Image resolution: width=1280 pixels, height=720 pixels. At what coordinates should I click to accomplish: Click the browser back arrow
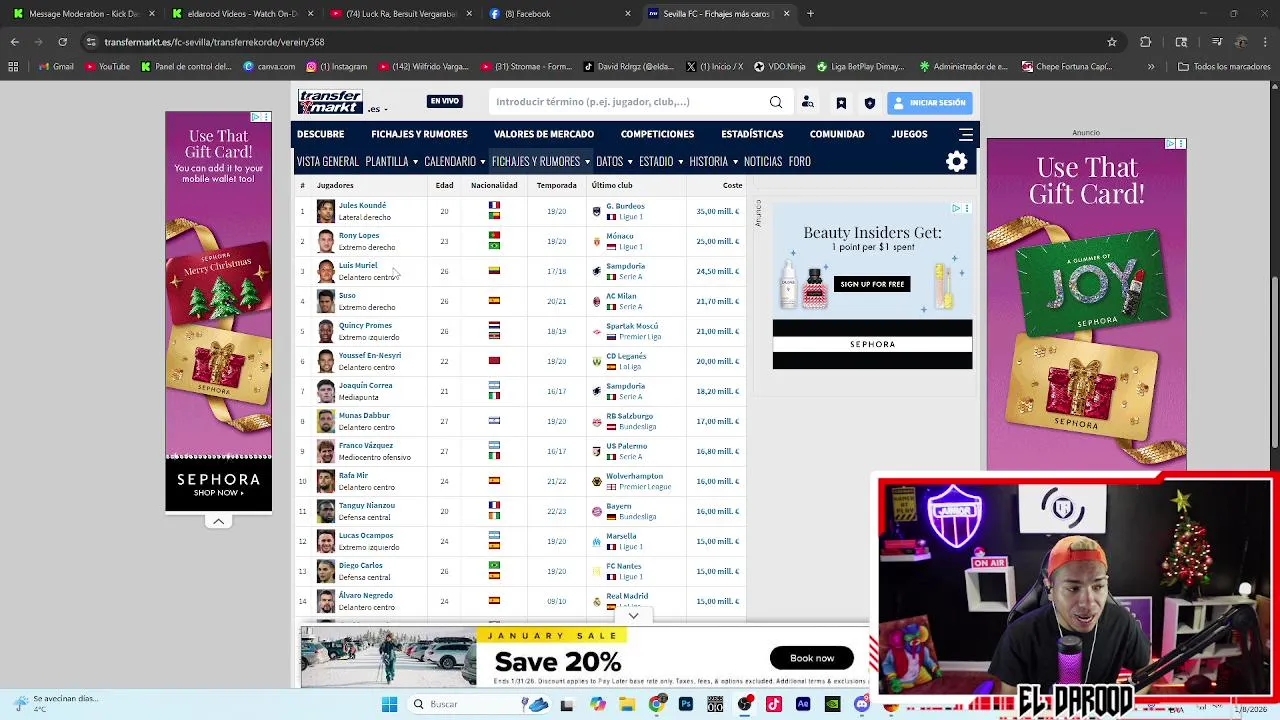(14, 42)
